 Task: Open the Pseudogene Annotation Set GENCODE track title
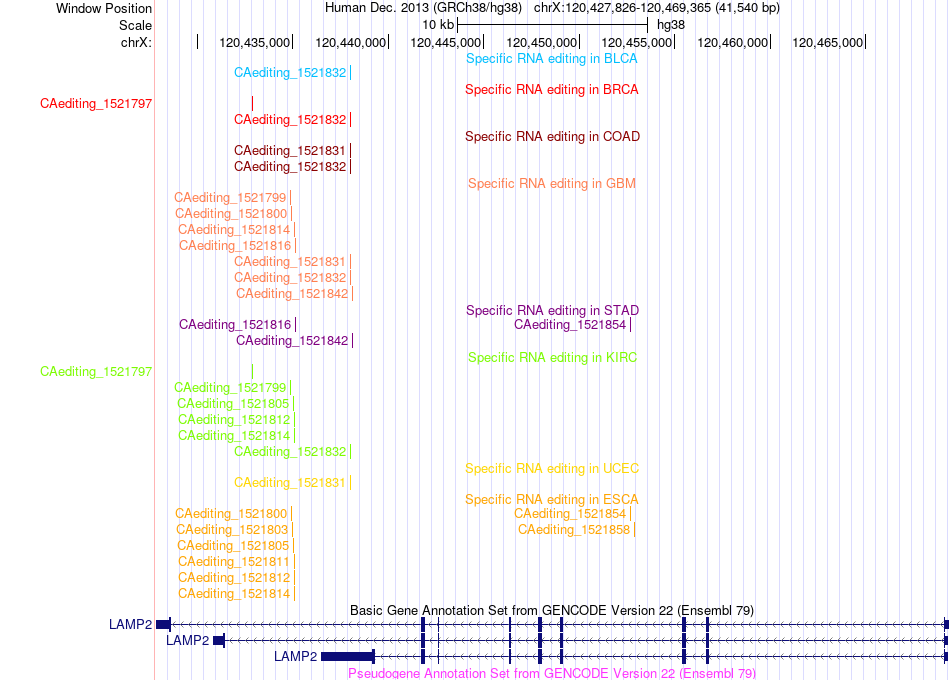pos(551,673)
